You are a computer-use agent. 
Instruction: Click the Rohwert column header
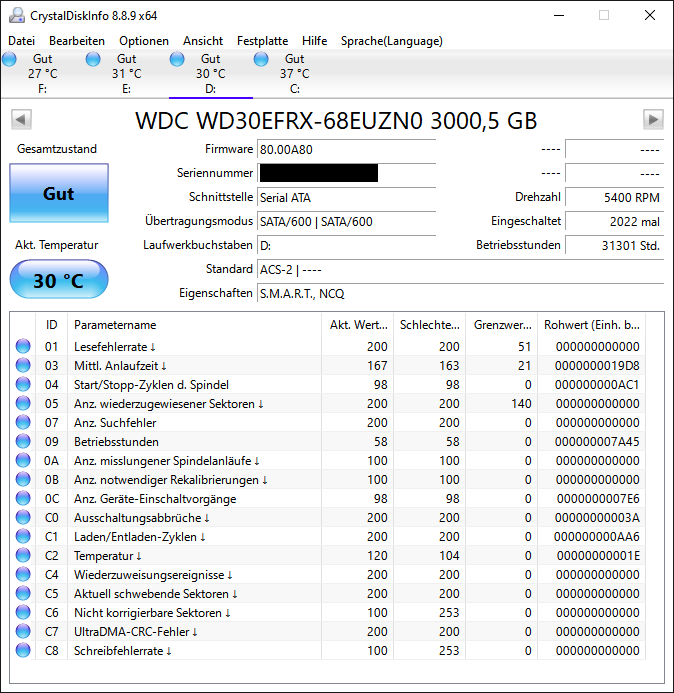(591, 325)
